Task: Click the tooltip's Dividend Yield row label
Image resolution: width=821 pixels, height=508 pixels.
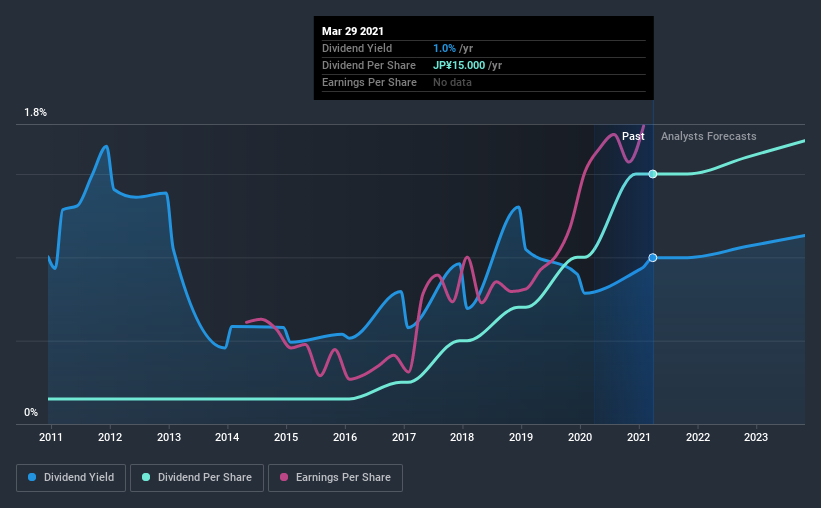Action: pos(357,49)
